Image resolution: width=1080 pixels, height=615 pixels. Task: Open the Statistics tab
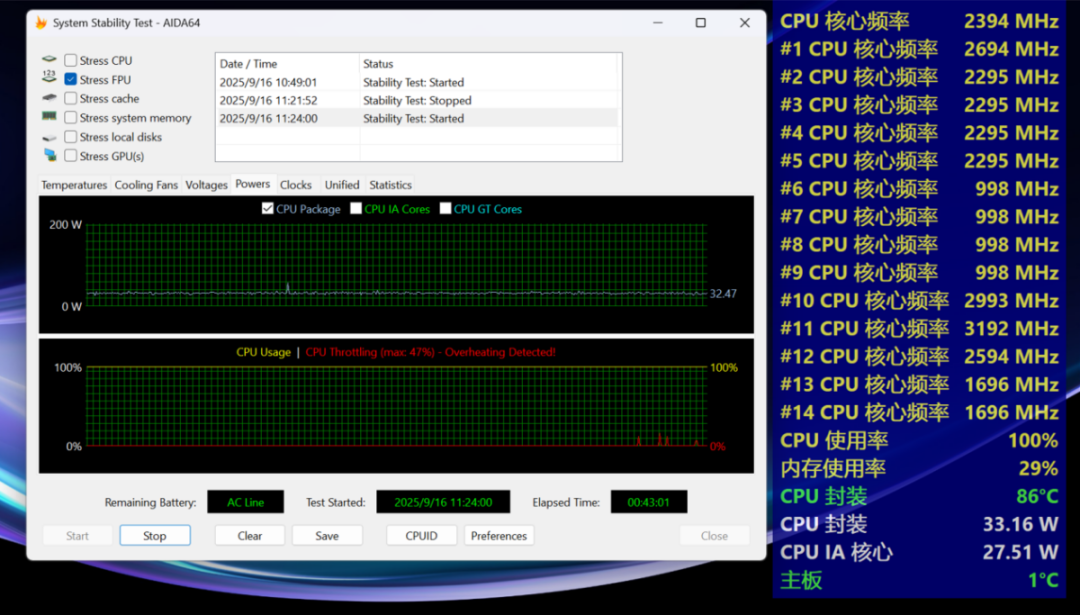(390, 185)
